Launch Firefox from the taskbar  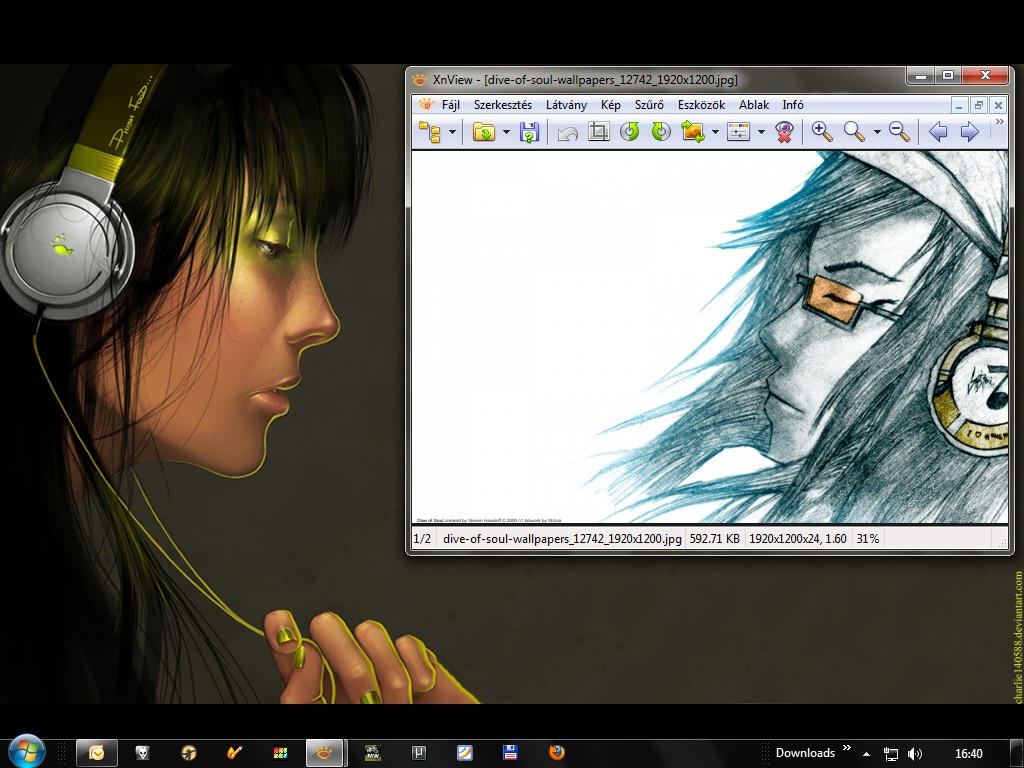tap(556, 753)
